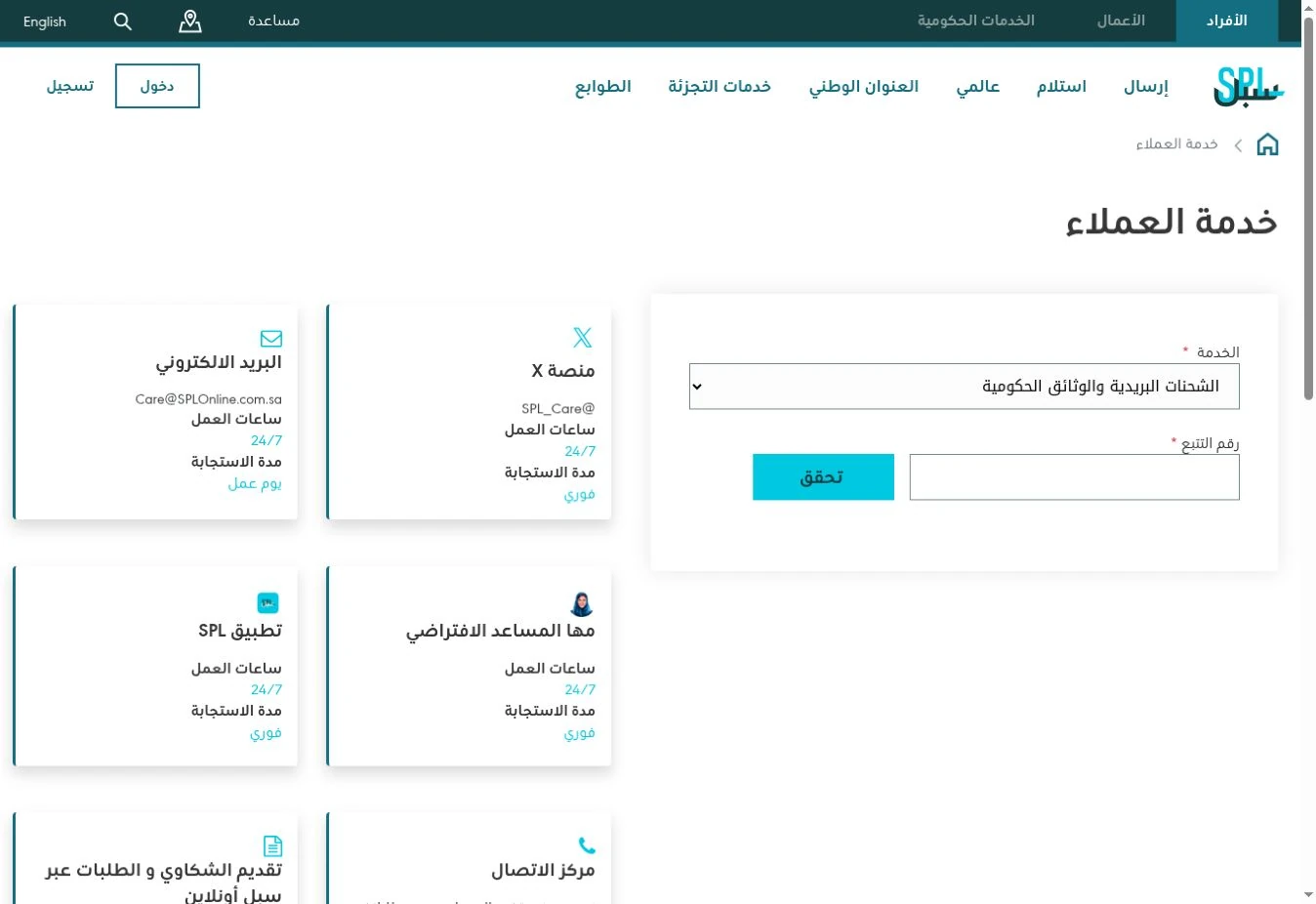
Task: Open العنوان الوطني menu
Action: tap(864, 87)
